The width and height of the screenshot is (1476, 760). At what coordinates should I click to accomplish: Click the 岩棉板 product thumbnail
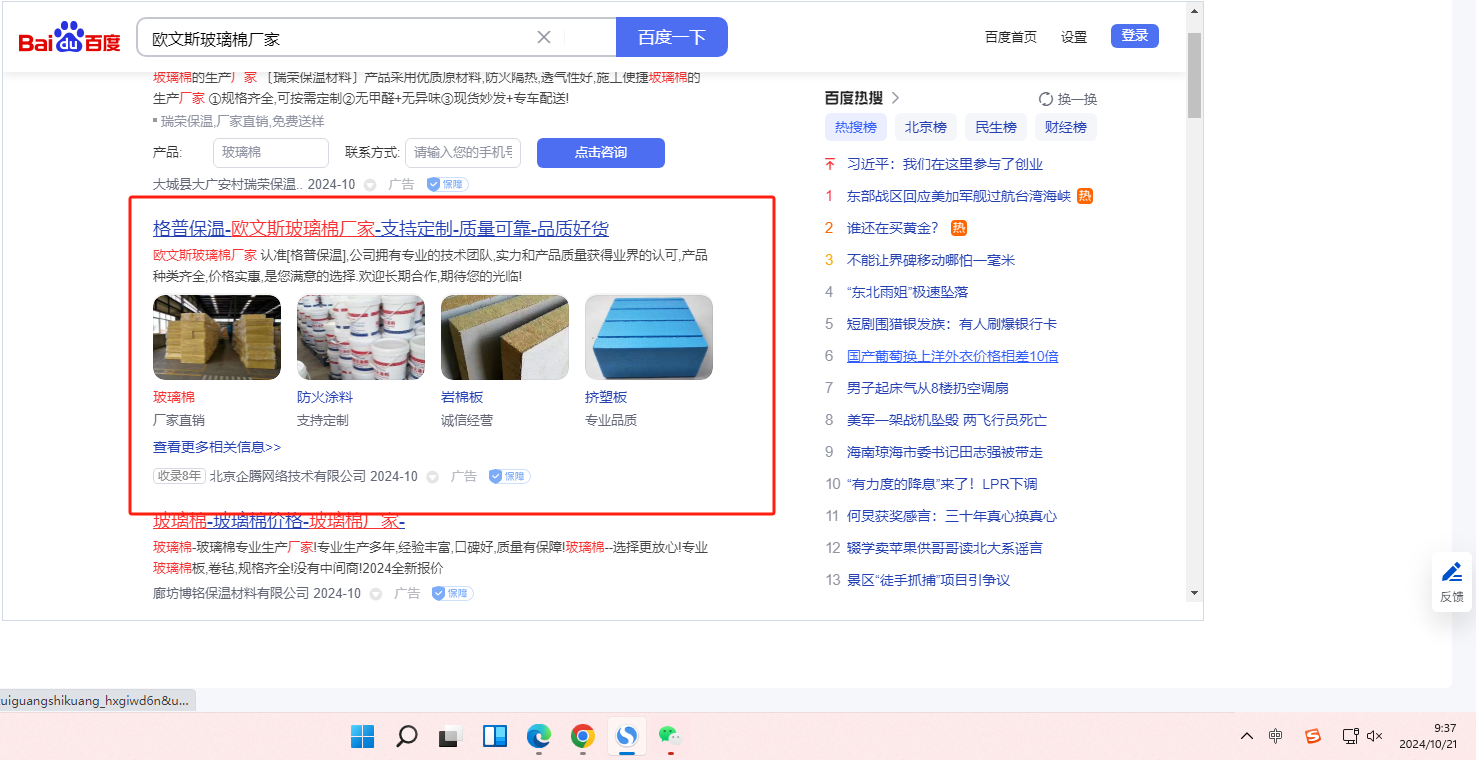[x=505, y=337]
